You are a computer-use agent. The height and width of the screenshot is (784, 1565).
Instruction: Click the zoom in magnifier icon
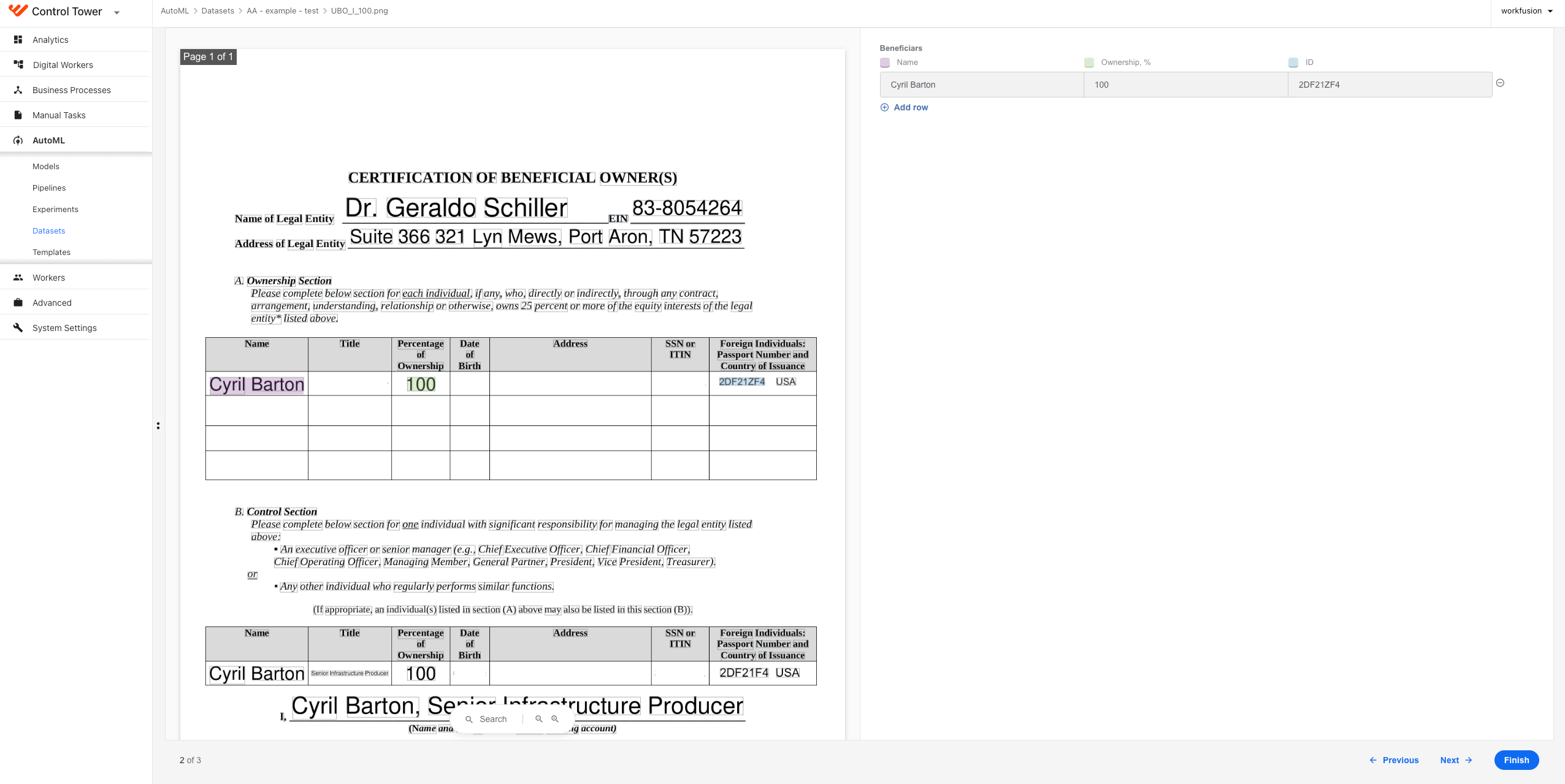[x=554, y=718]
